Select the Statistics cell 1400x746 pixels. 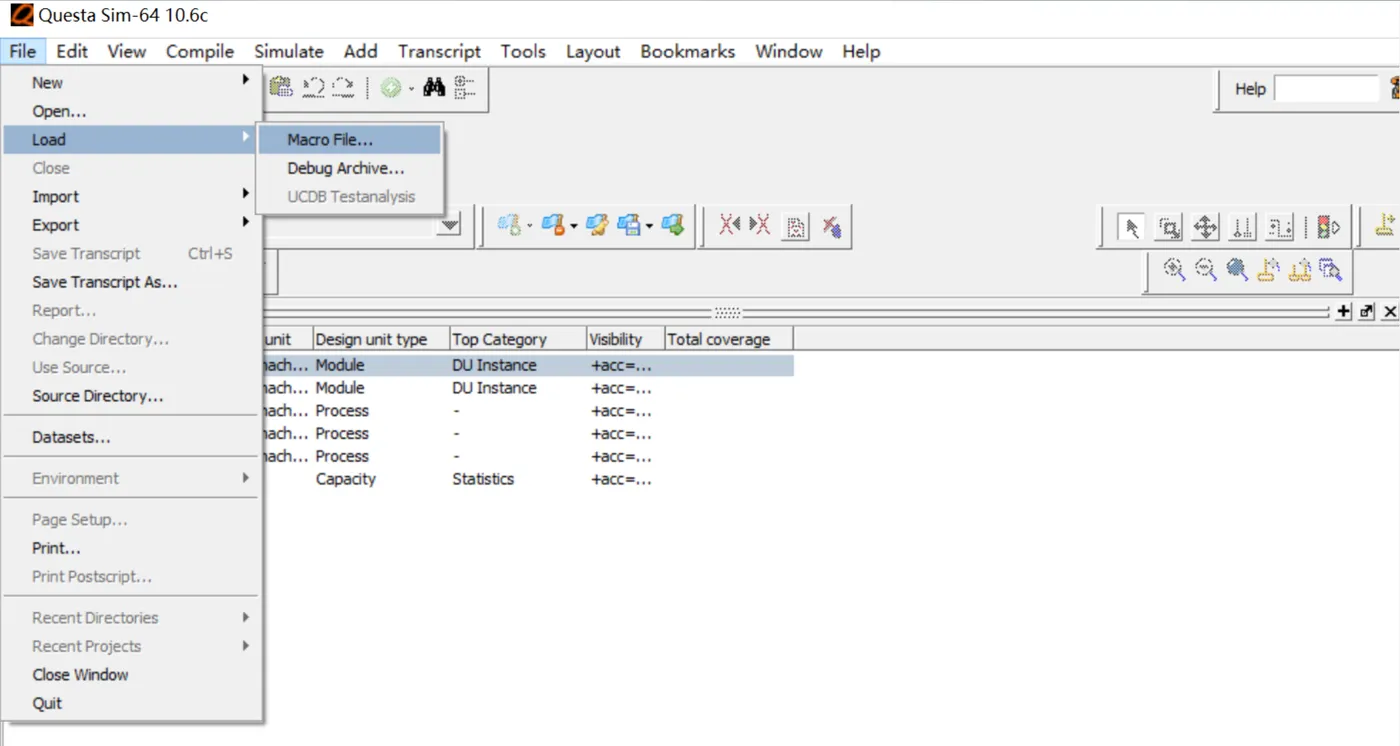coord(483,479)
